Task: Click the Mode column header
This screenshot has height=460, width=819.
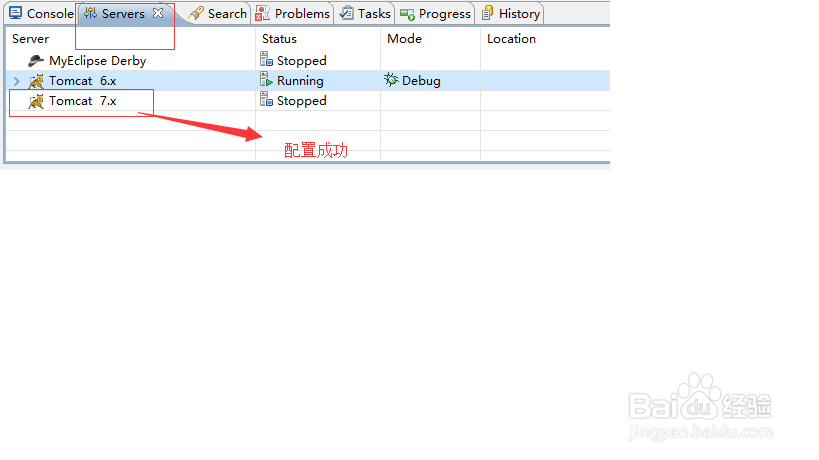Action: click(404, 39)
